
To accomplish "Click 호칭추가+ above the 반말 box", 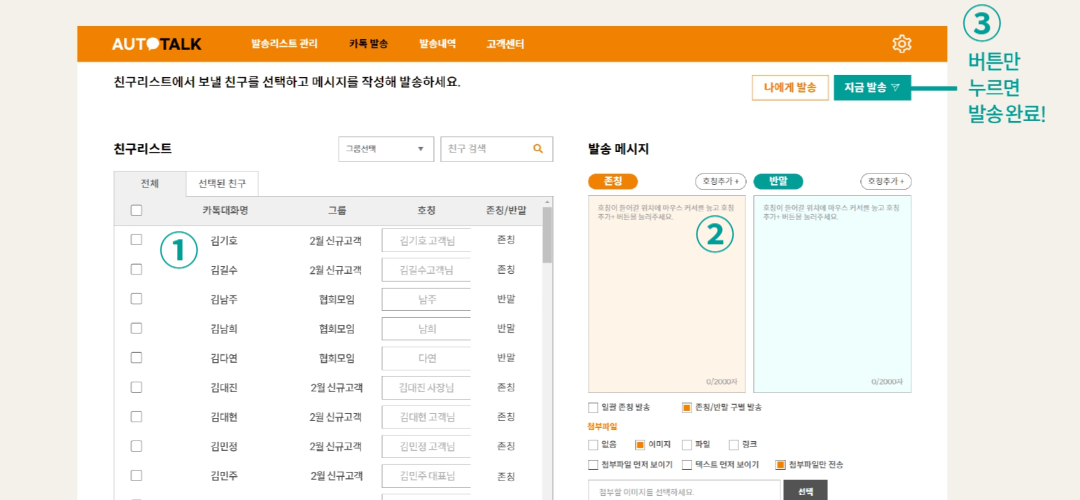I will pos(885,181).
